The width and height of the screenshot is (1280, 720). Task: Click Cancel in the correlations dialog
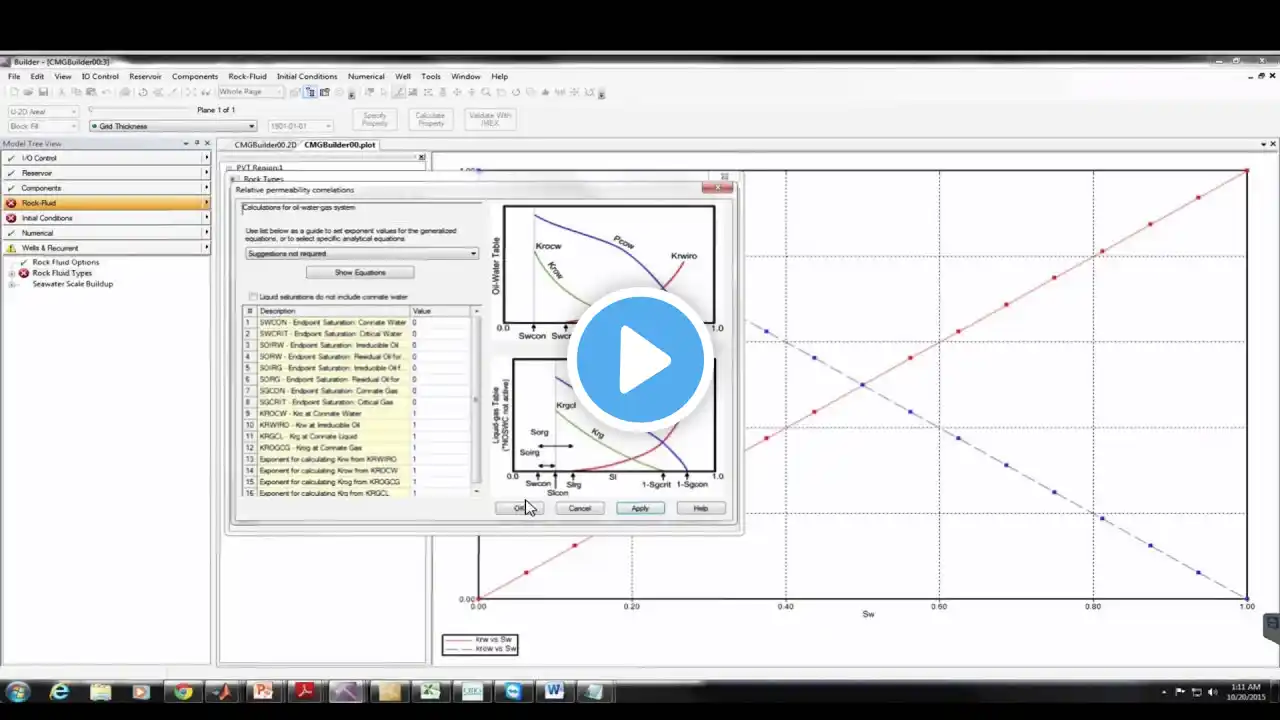coord(580,508)
